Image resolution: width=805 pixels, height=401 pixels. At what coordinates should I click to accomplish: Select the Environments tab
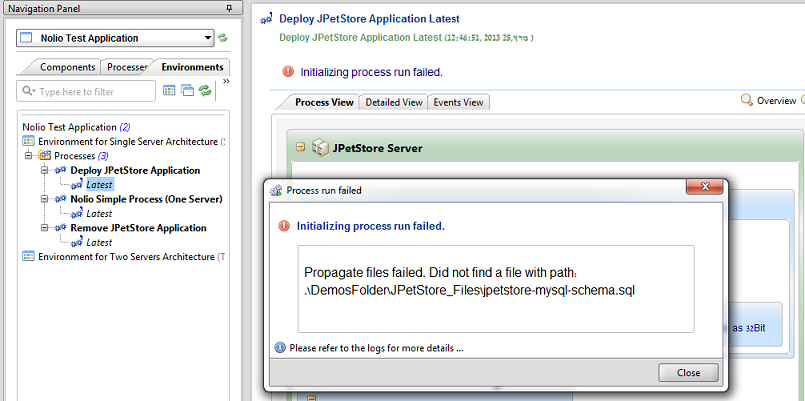click(192, 67)
